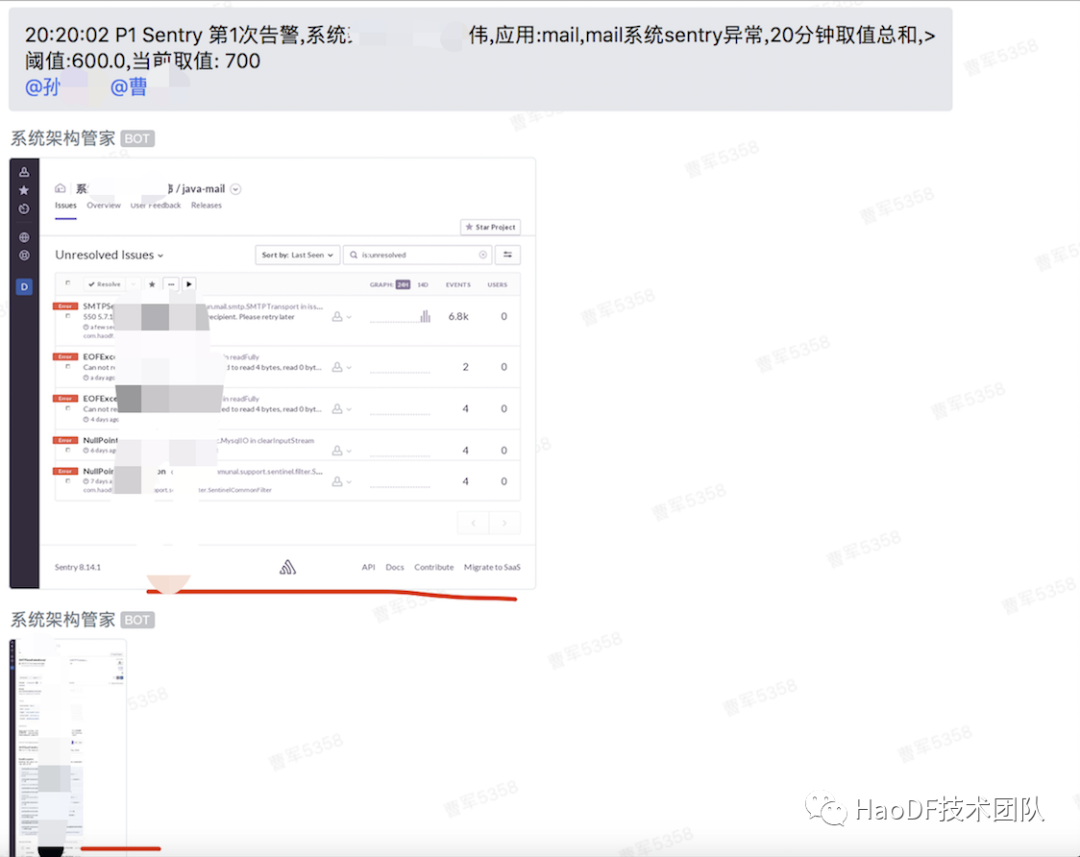Open the Migrate to SaaS link
Screen dimensions: 1080x857
492,567
